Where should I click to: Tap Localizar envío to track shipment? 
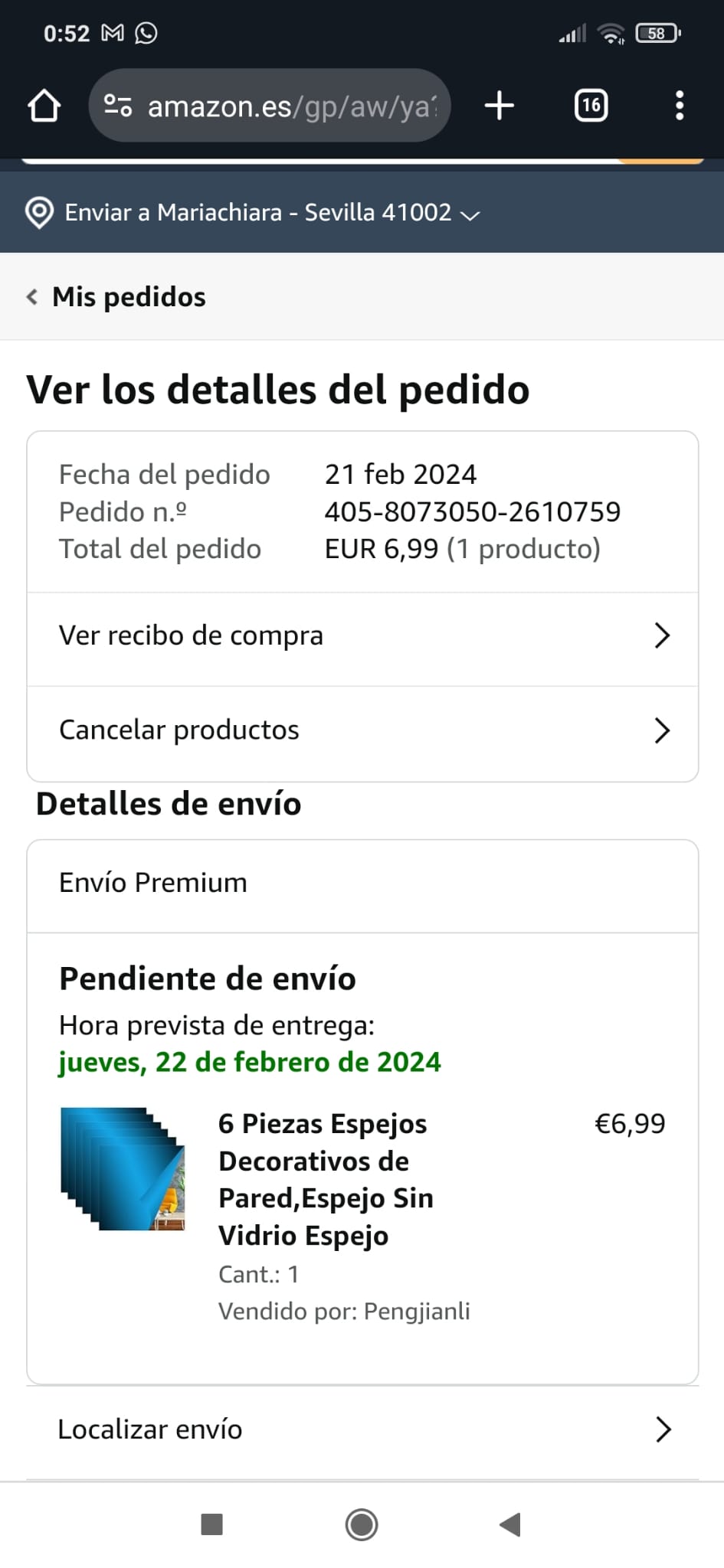150,1429
